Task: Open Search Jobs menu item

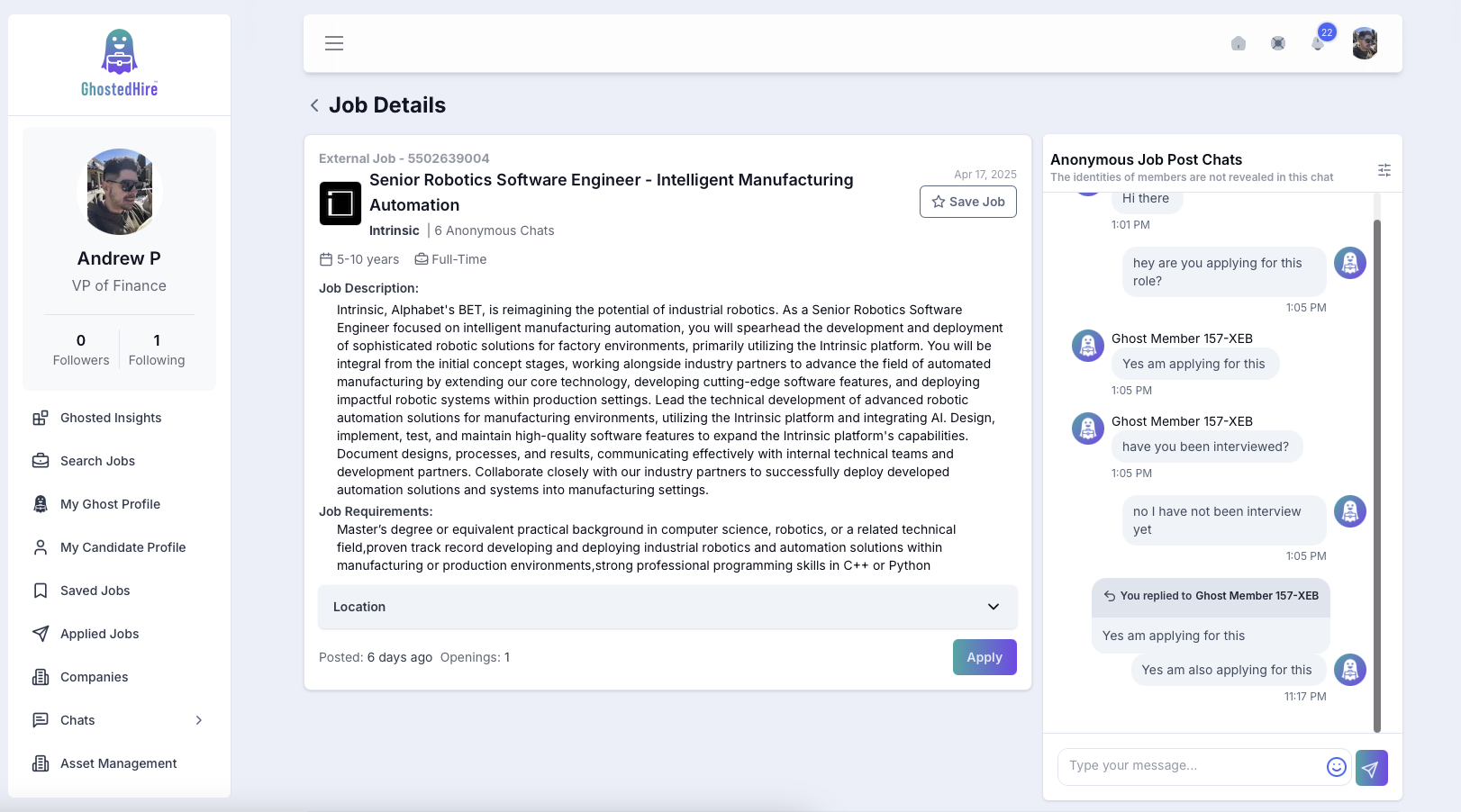Action: click(119, 461)
